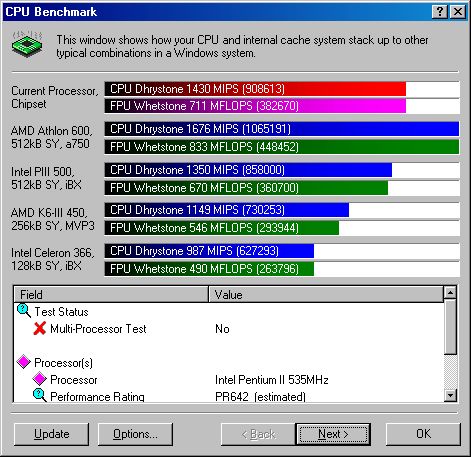
Task: Click the list scroll down arrow
Action: pyautogui.click(x=450, y=395)
